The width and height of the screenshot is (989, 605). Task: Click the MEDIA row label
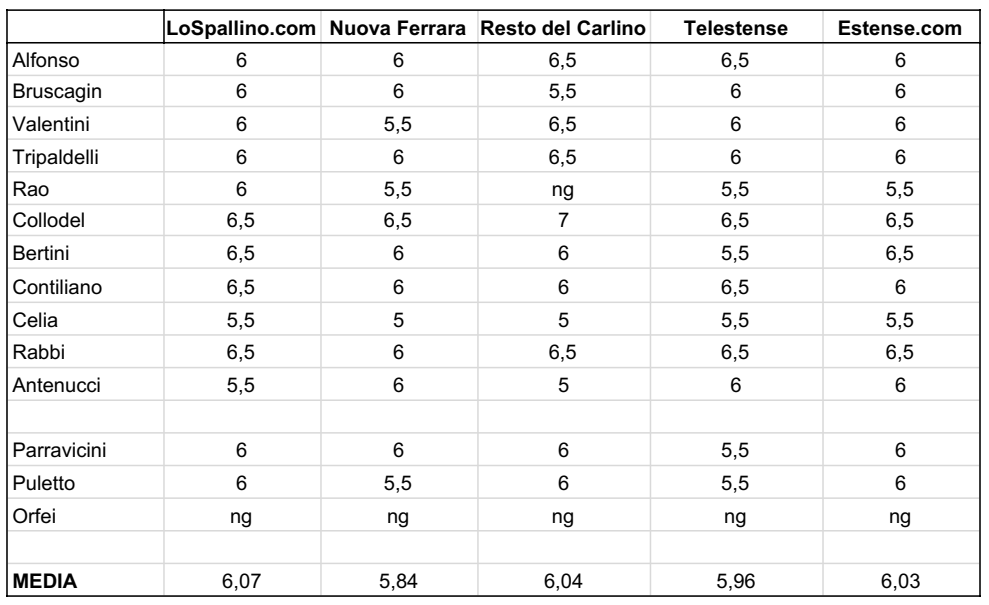pos(45,580)
